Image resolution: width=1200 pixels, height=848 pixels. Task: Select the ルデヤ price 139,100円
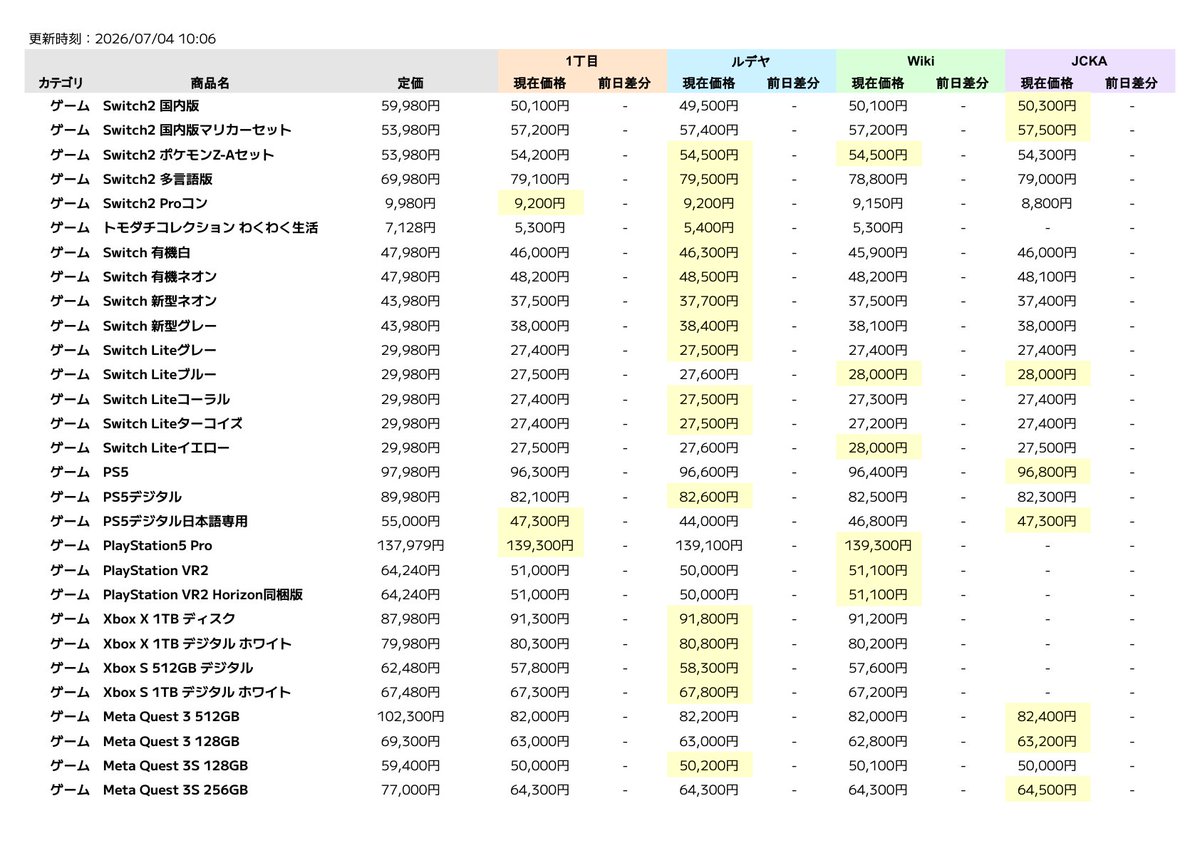[x=709, y=546]
